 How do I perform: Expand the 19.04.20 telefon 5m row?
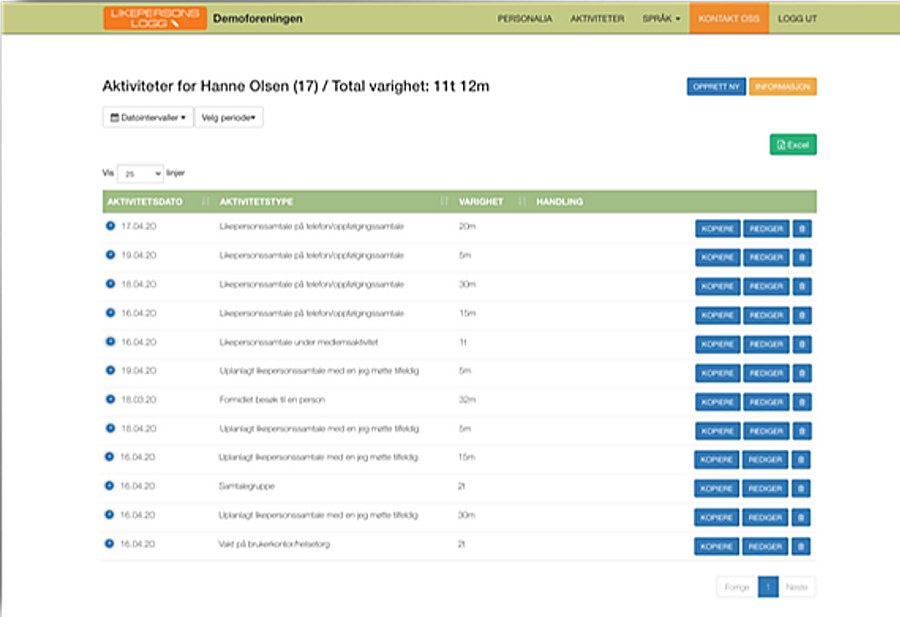110,254
